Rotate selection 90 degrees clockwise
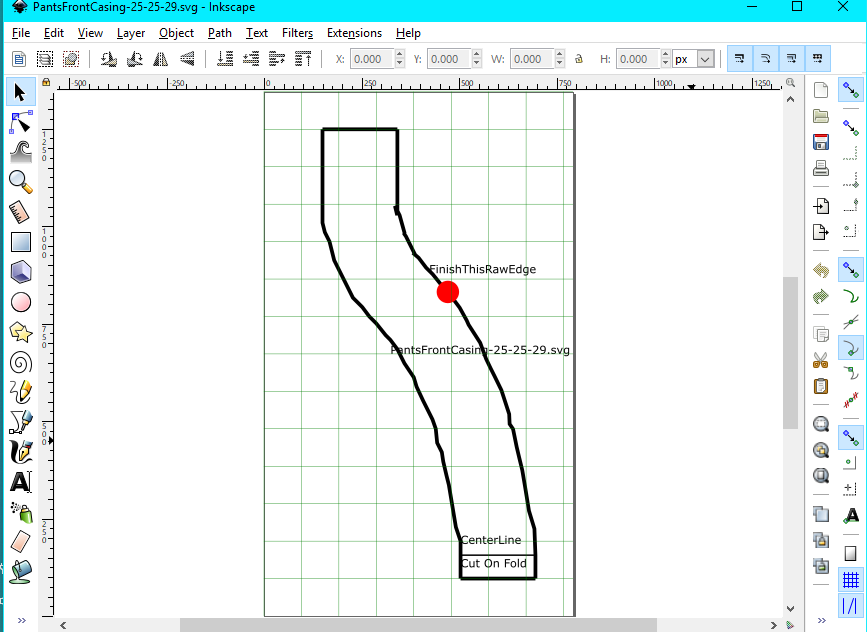 coord(134,58)
